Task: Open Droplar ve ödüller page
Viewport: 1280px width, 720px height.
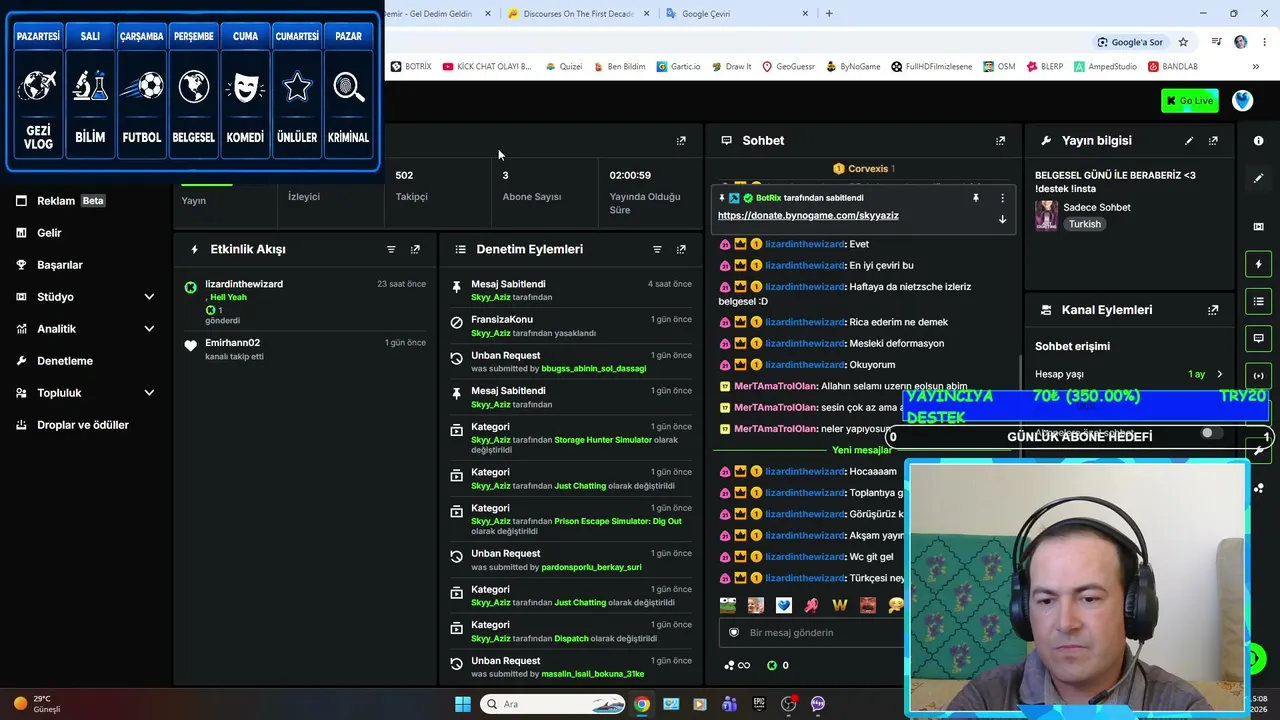Action: (83, 425)
